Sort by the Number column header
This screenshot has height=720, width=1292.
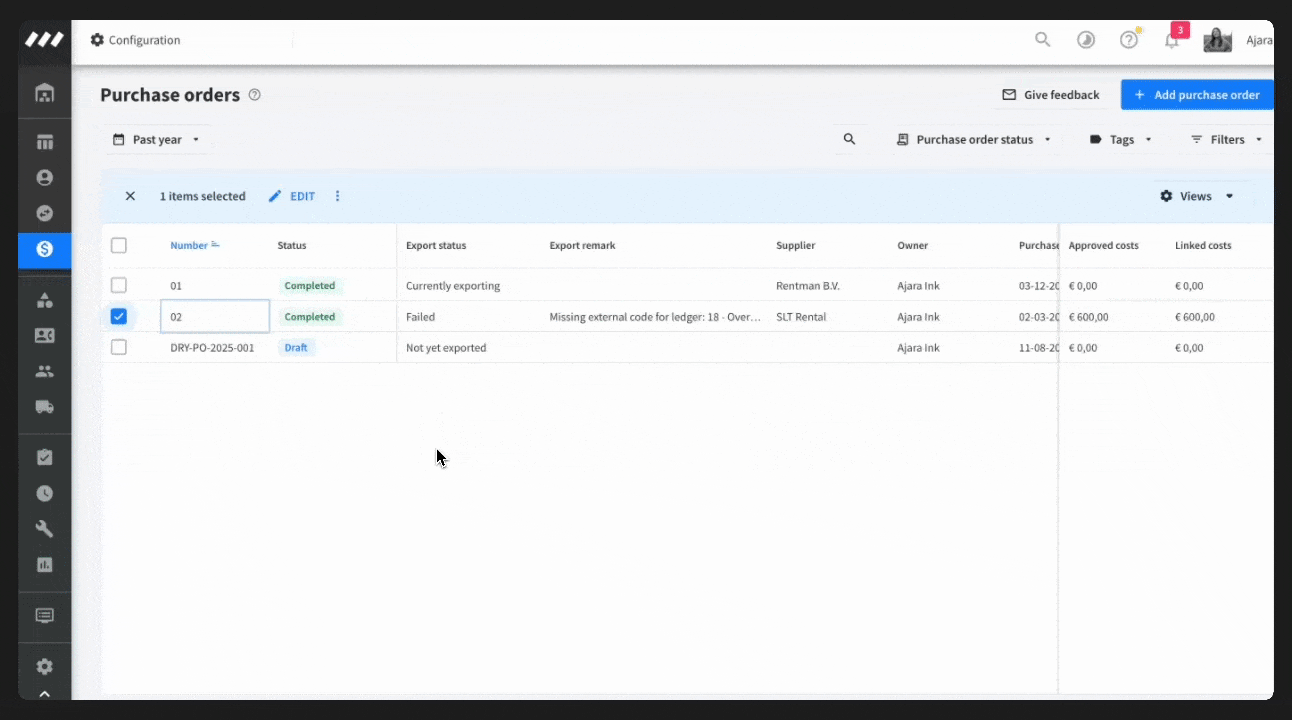[x=194, y=245]
